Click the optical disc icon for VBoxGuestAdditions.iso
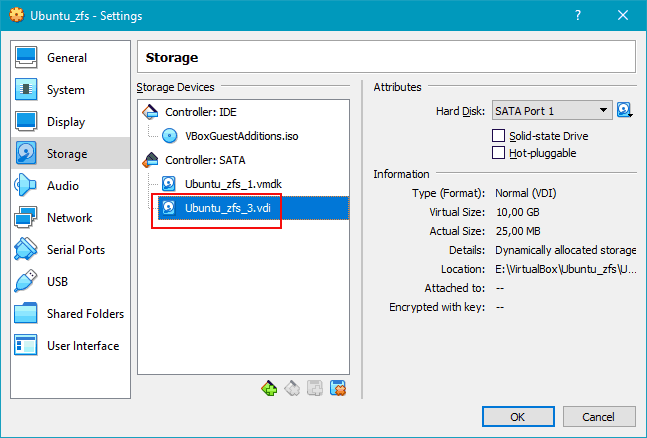 pos(169,136)
